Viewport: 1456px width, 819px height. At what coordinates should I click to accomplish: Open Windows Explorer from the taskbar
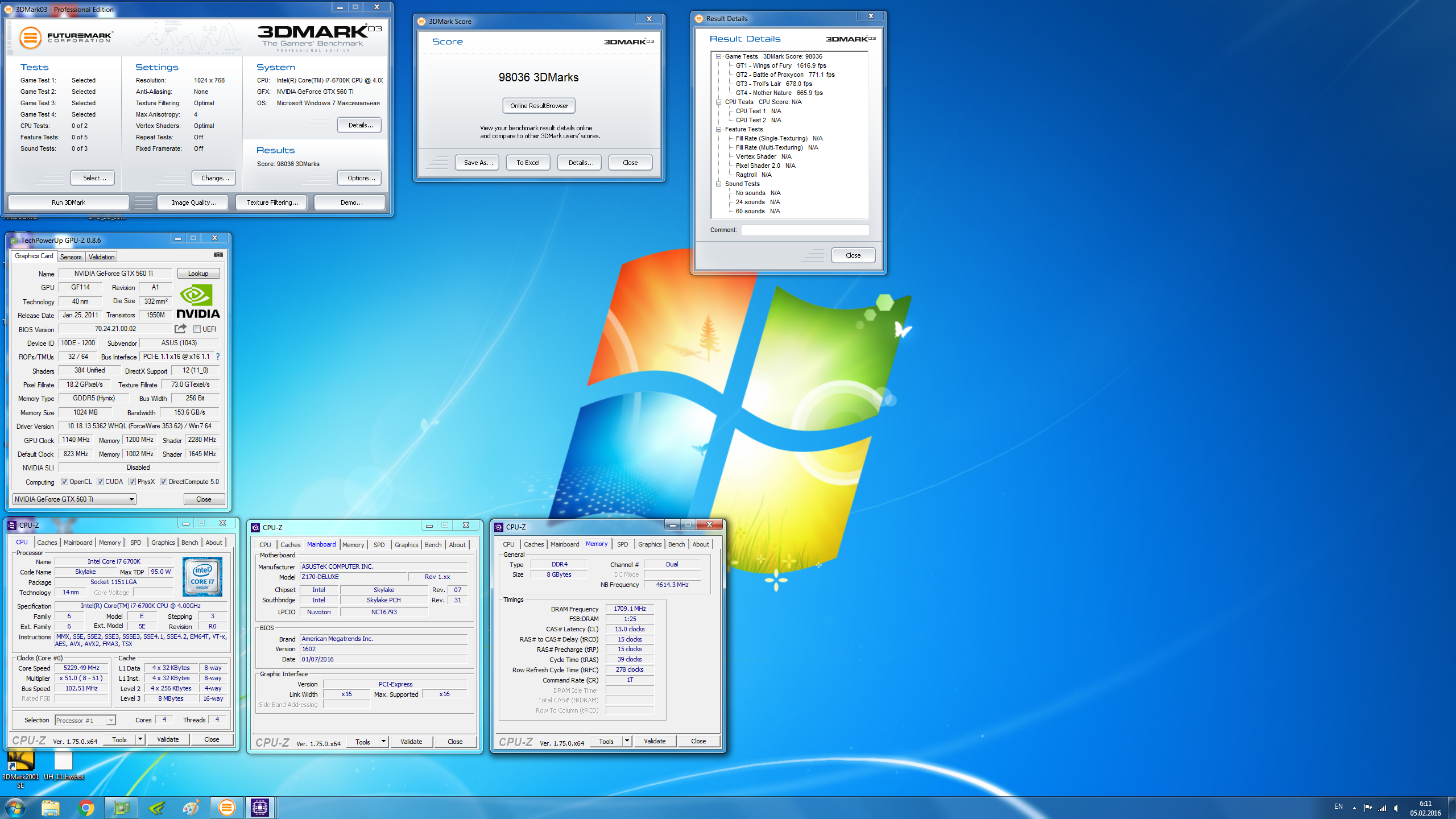51,808
